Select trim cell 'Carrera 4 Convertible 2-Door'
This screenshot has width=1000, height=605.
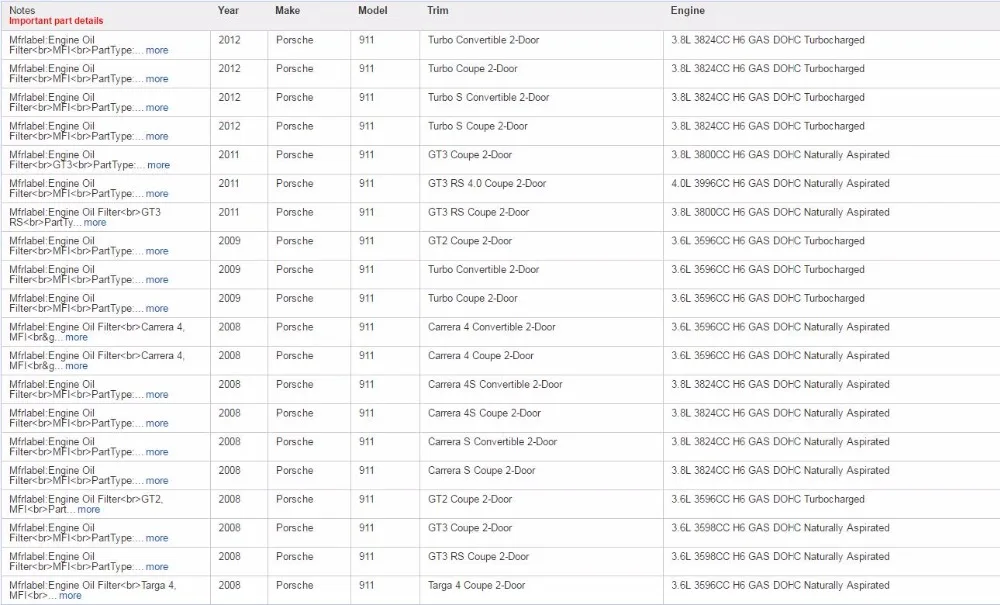(x=492, y=326)
